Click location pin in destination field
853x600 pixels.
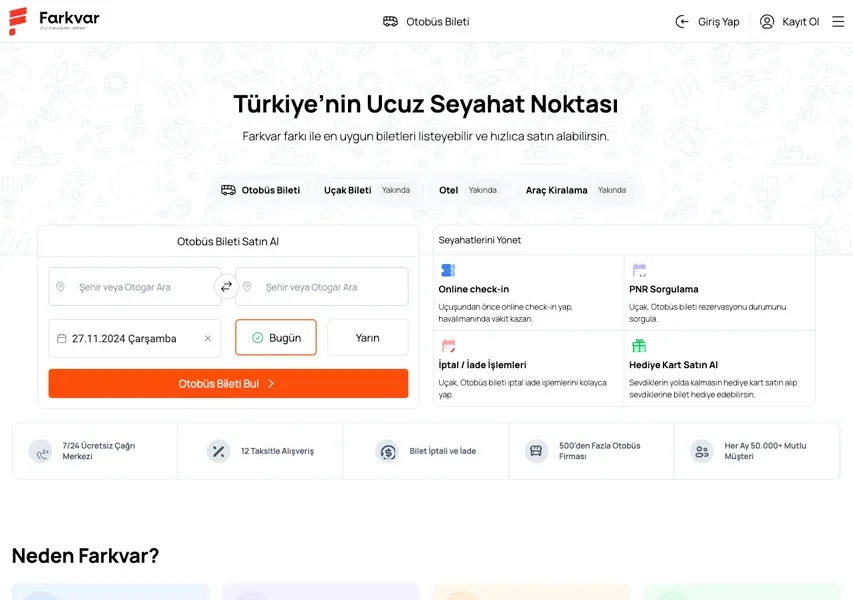247,286
